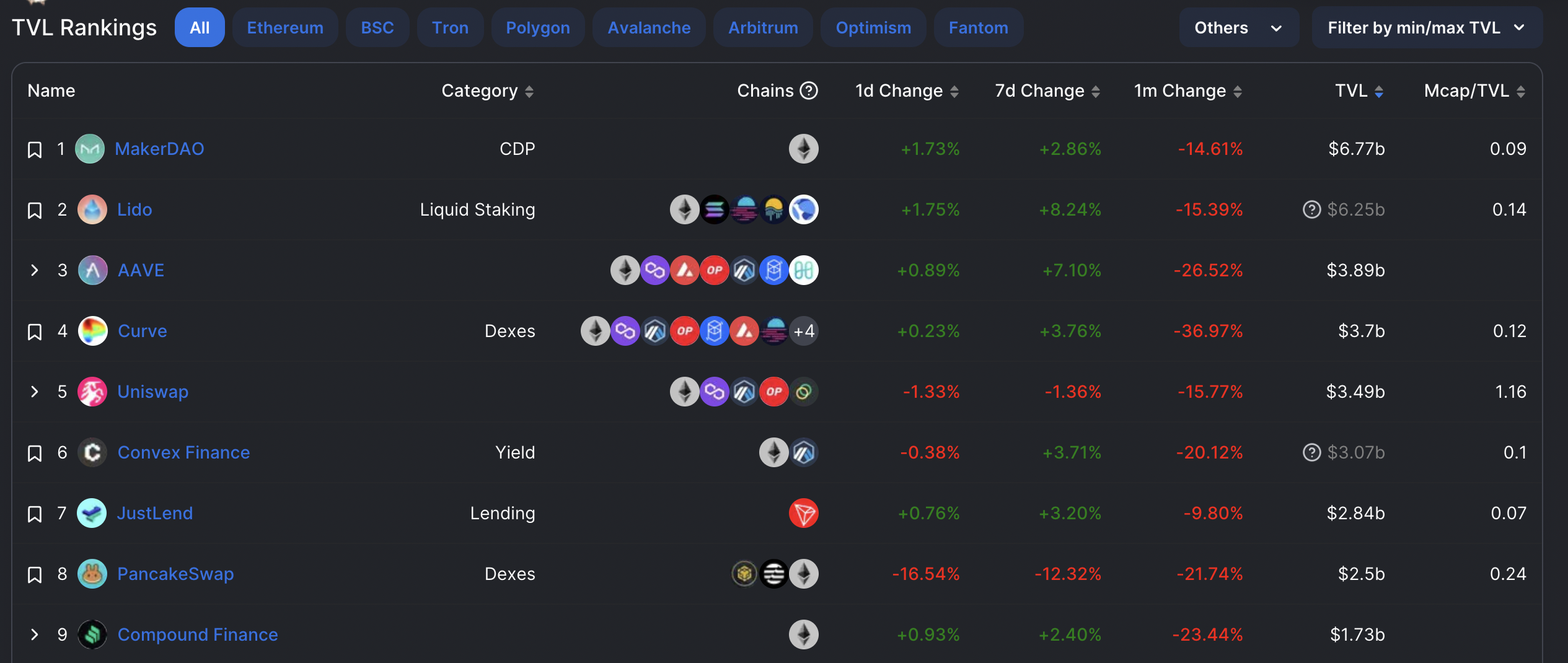The height and width of the screenshot is (663, 1568).
Task: Click the MakerDAO logo icon
Action: tap(90, 149)
